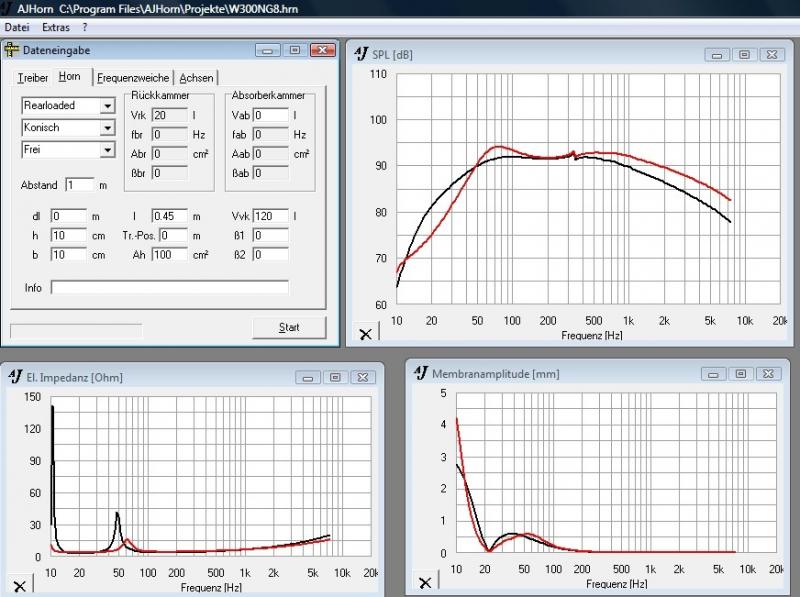Close the El. Impedanz window
The image size is (800, 597).
[x=363, y=378]
